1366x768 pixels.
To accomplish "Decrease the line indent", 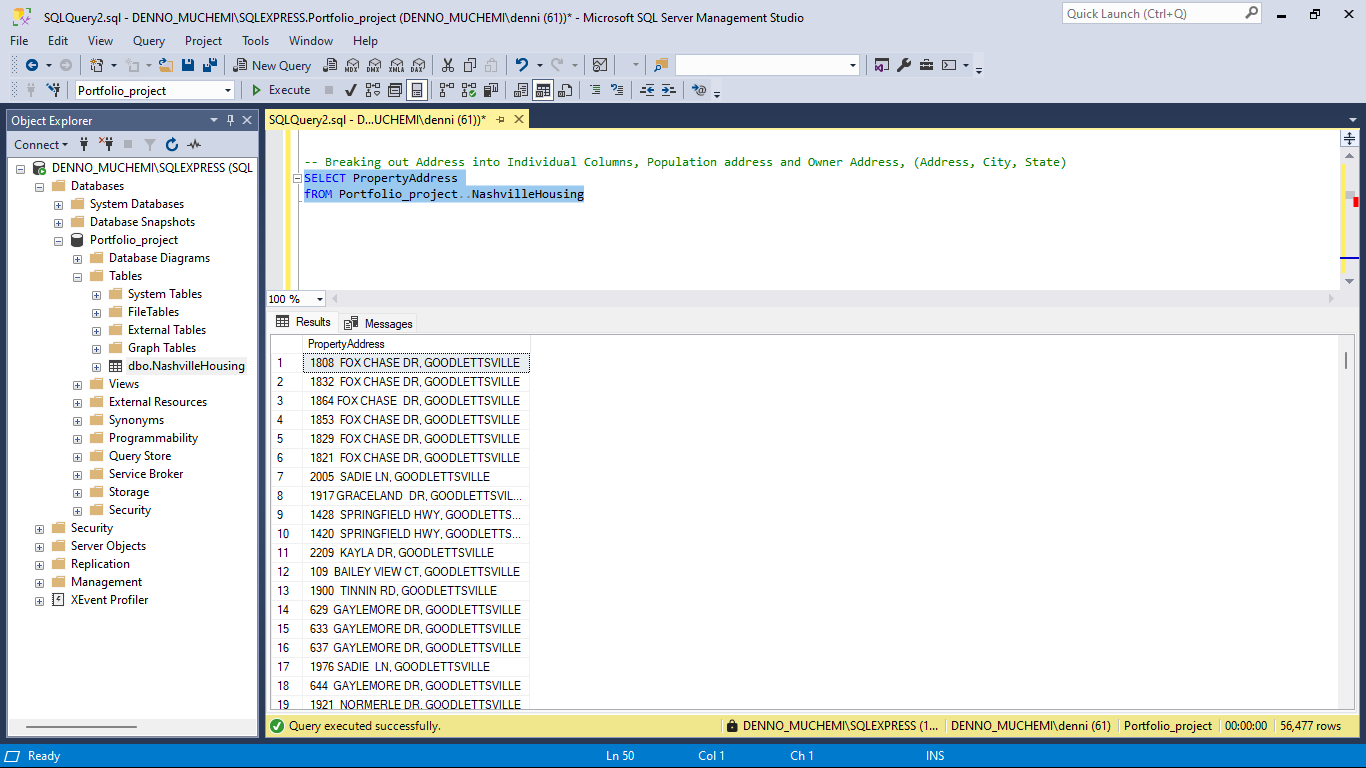I will (x=647, y=90).
